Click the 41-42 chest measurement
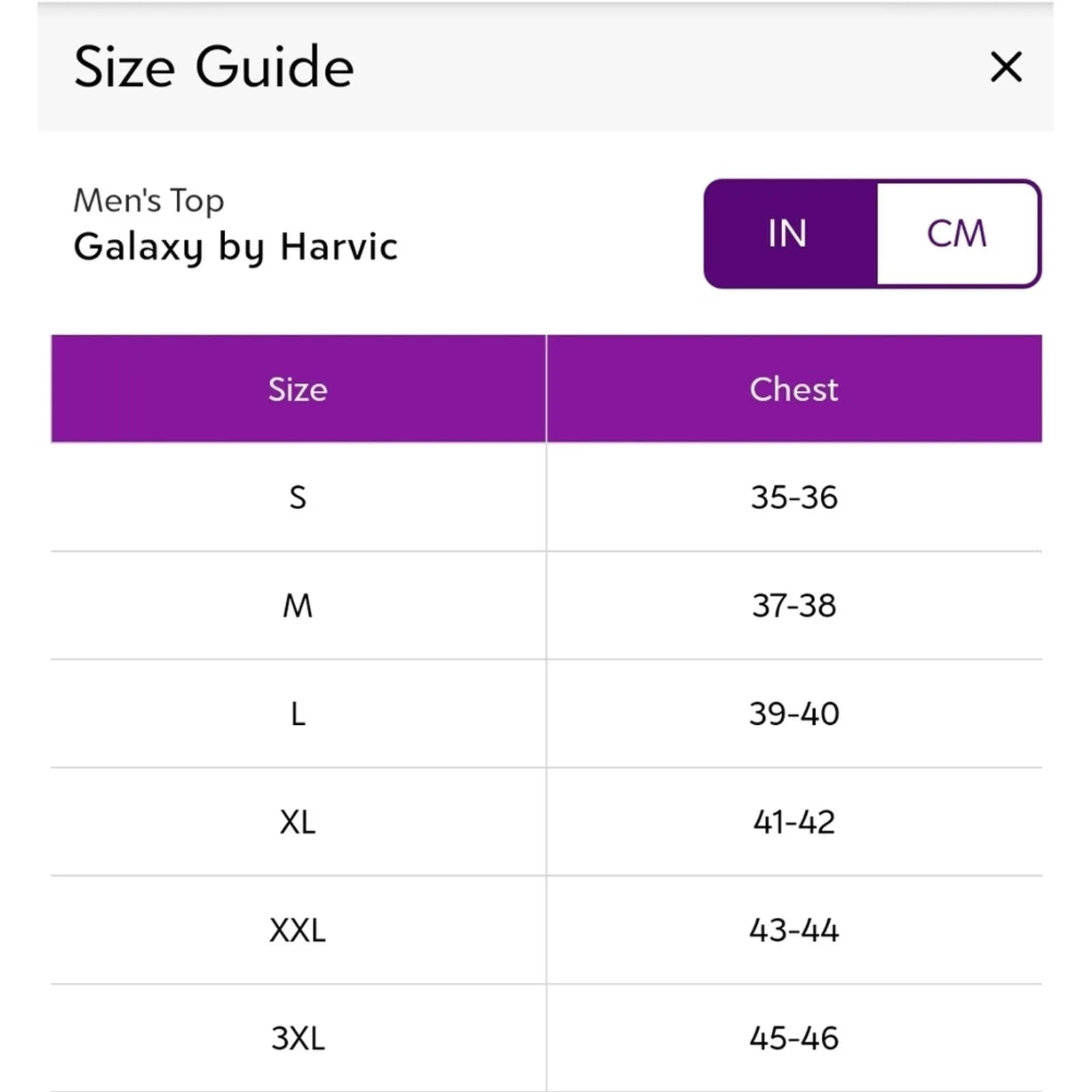The width and height of the screenshot is (1092, 1092). point(794,822)
